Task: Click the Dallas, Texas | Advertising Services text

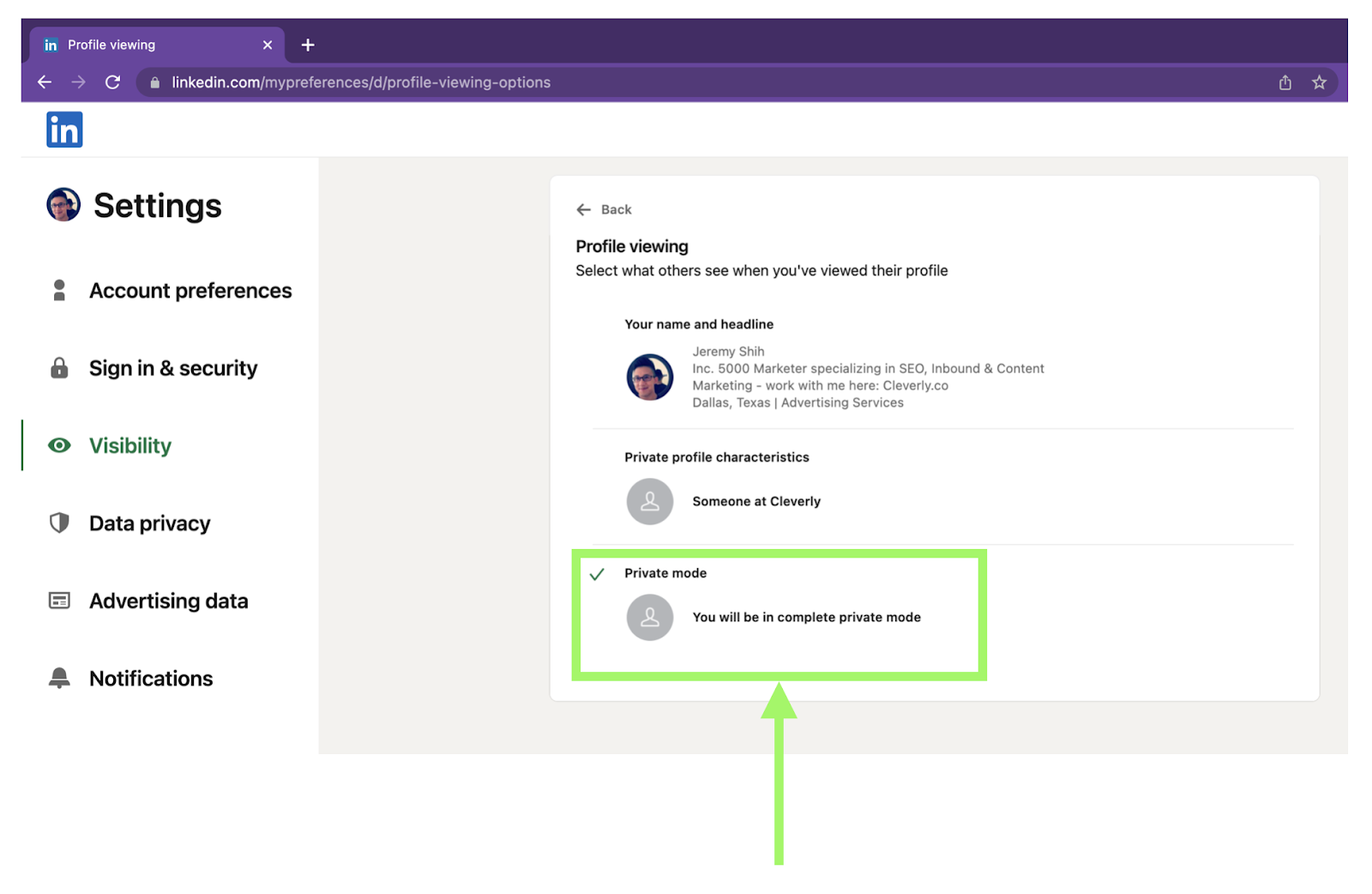Action: click(797, 402)
